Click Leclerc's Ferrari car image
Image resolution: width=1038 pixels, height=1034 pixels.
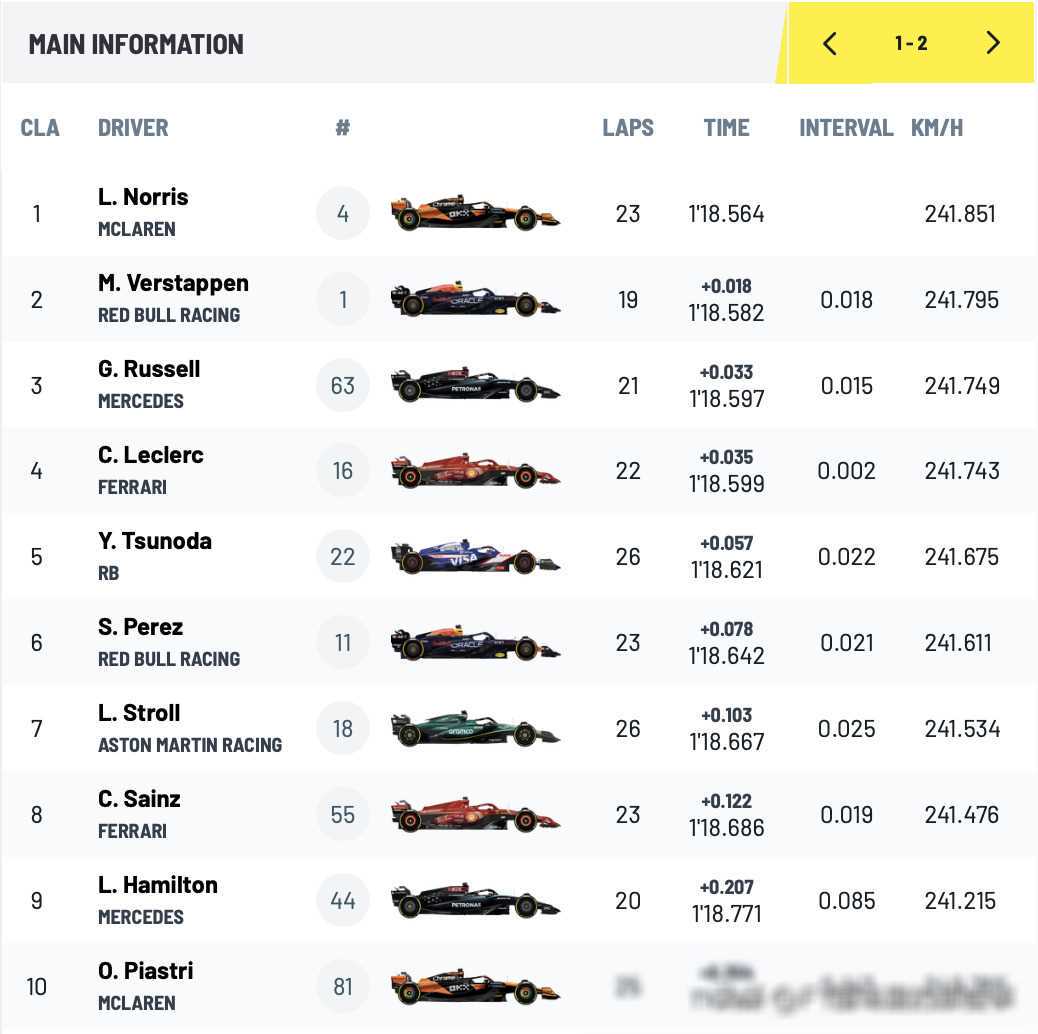(x=475, y=471)
